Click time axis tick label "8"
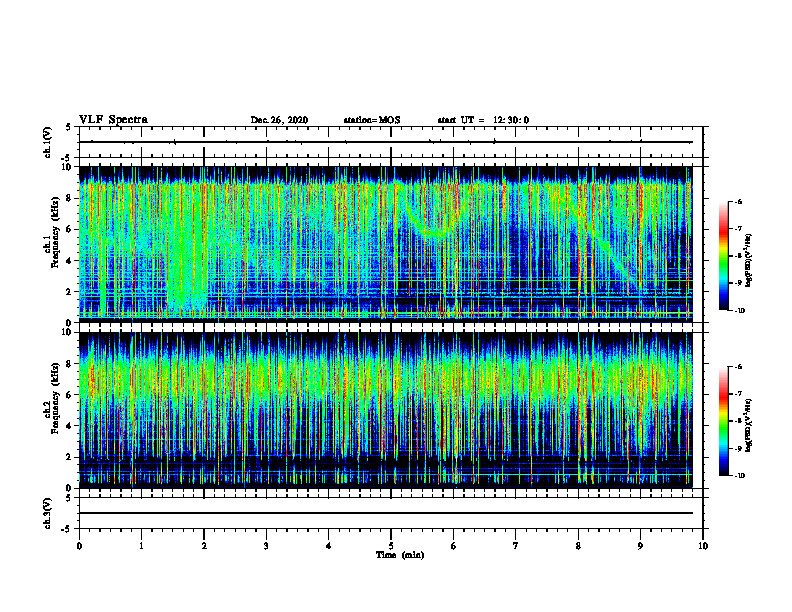This screenshot has width=792, height=612. pos(578,546)
